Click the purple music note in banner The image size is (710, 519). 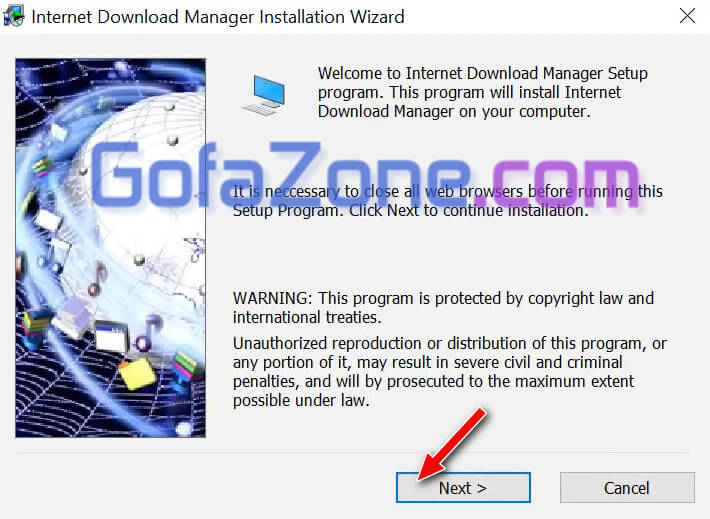pos(149,333)
